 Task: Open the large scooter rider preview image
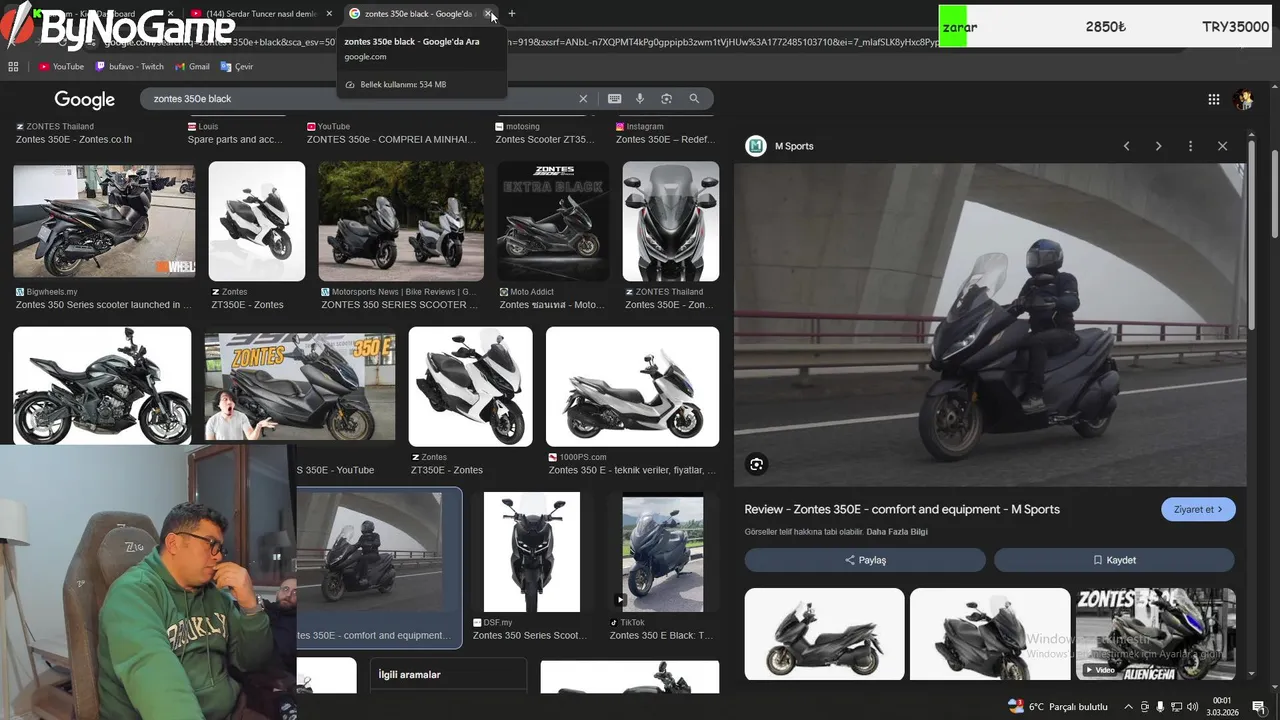tap(990, 325)
